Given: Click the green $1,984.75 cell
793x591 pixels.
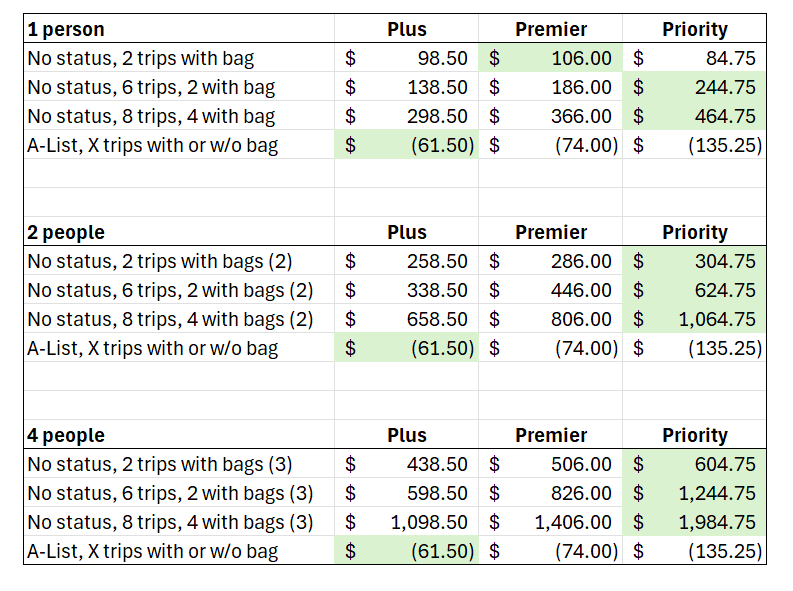Looking at the screenshot, I should (x=694, y=522).
